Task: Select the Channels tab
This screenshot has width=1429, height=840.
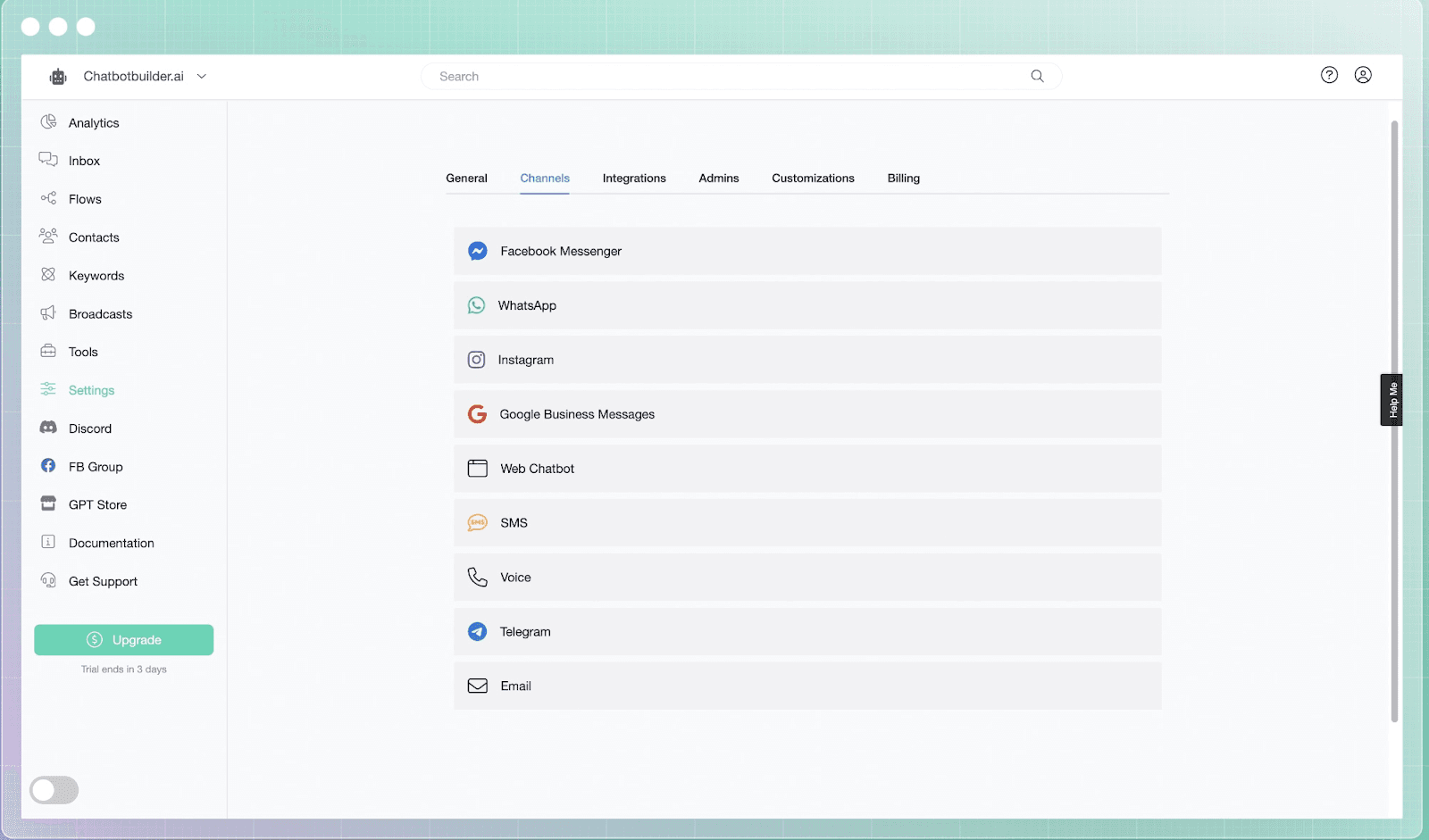Action: [545, 179]
